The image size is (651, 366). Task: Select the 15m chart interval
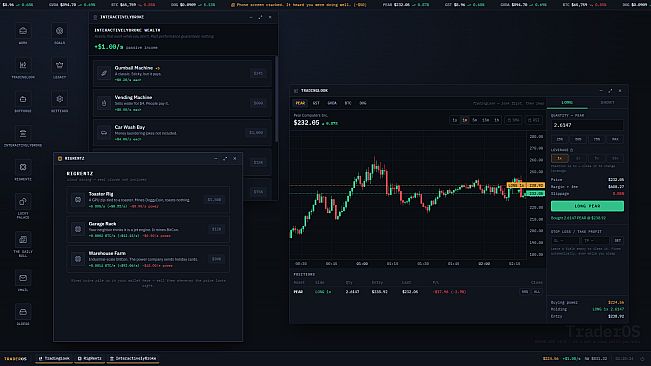(x=485, y=120)
